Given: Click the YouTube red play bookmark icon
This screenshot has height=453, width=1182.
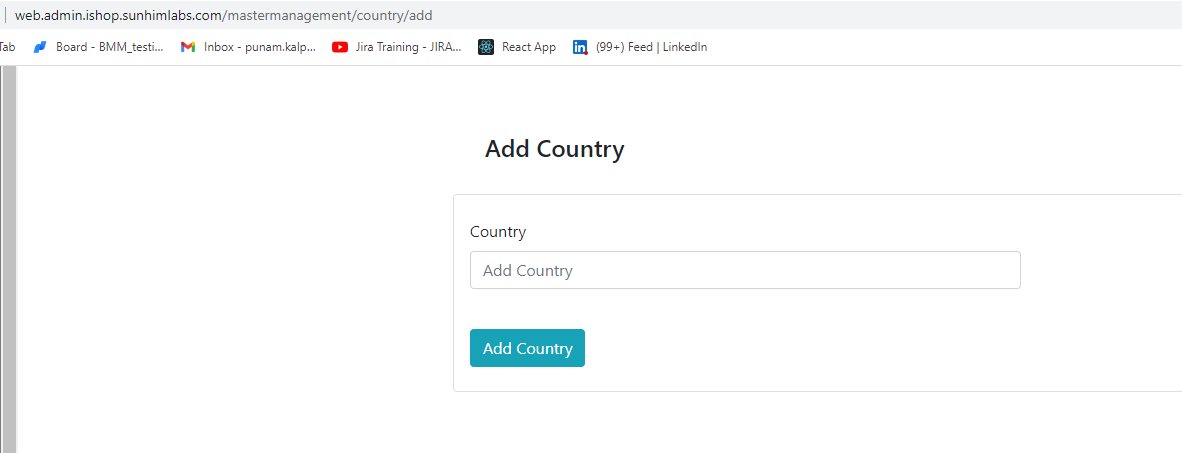Looking at the screenshot, I should [340, 47].
